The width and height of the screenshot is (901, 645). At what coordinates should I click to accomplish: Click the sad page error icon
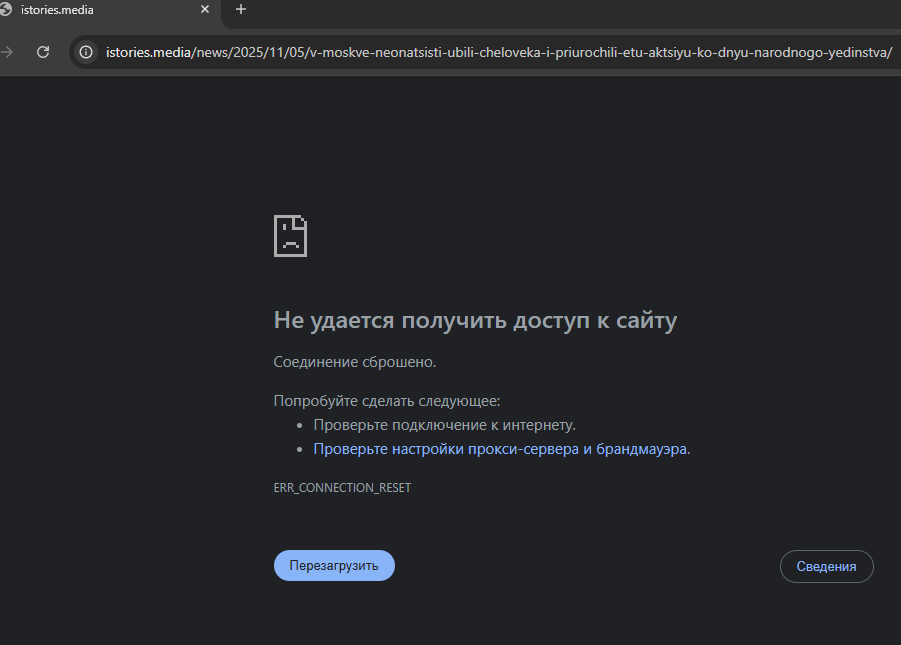pos(290,236)
